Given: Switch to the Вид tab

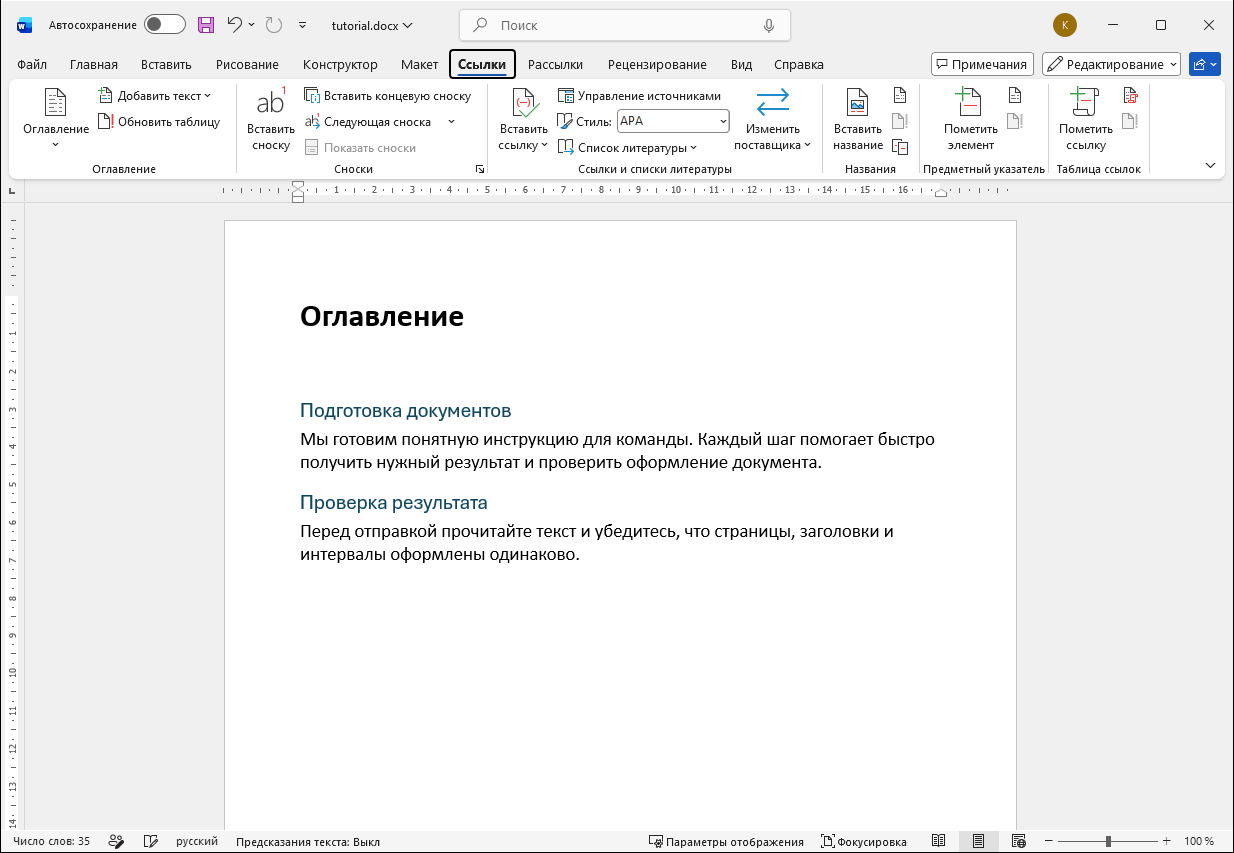Looking at the screenshot, I should [x=741, y=64].
